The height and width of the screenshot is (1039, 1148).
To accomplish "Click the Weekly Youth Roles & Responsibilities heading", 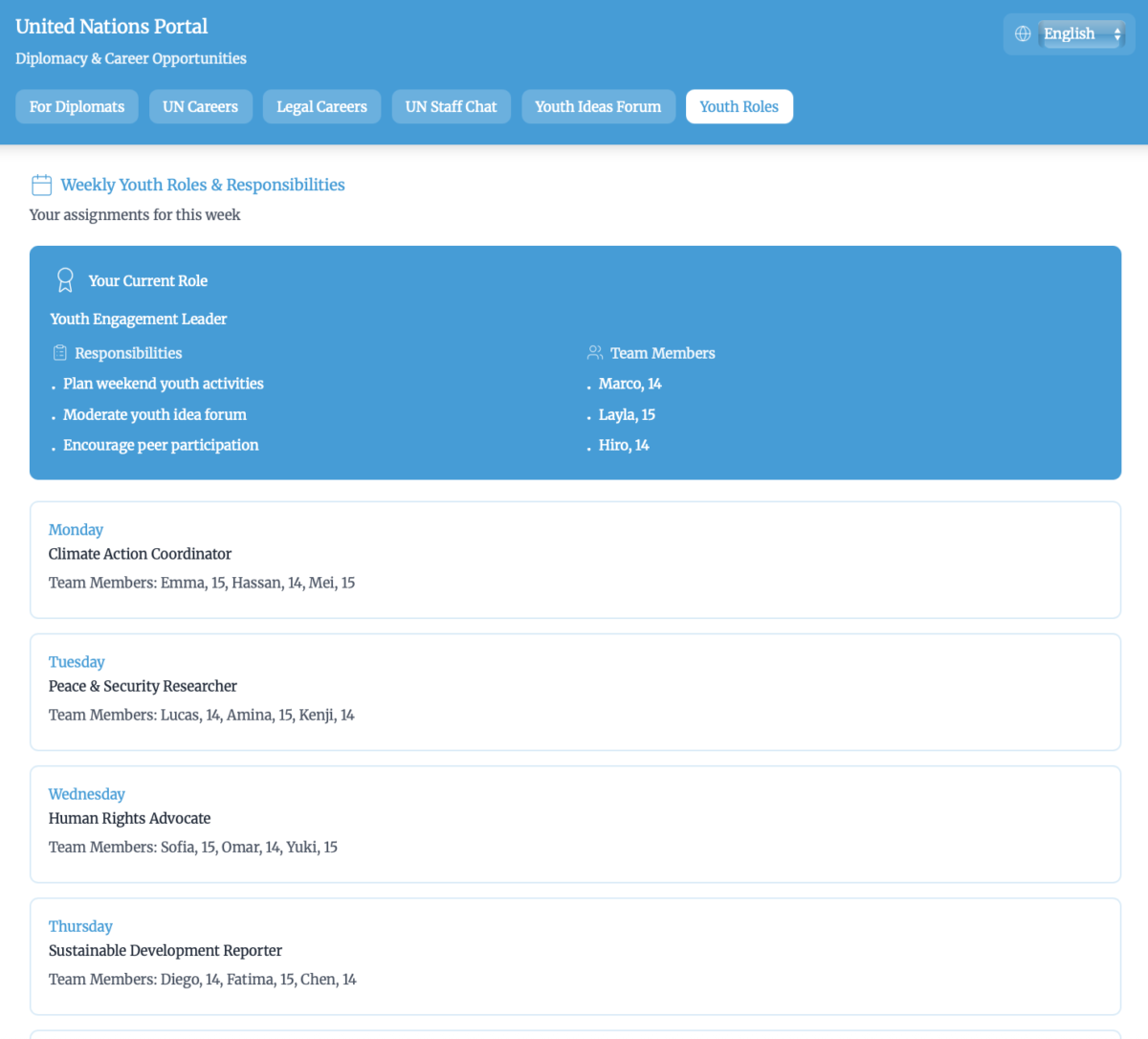I will 203,185.
